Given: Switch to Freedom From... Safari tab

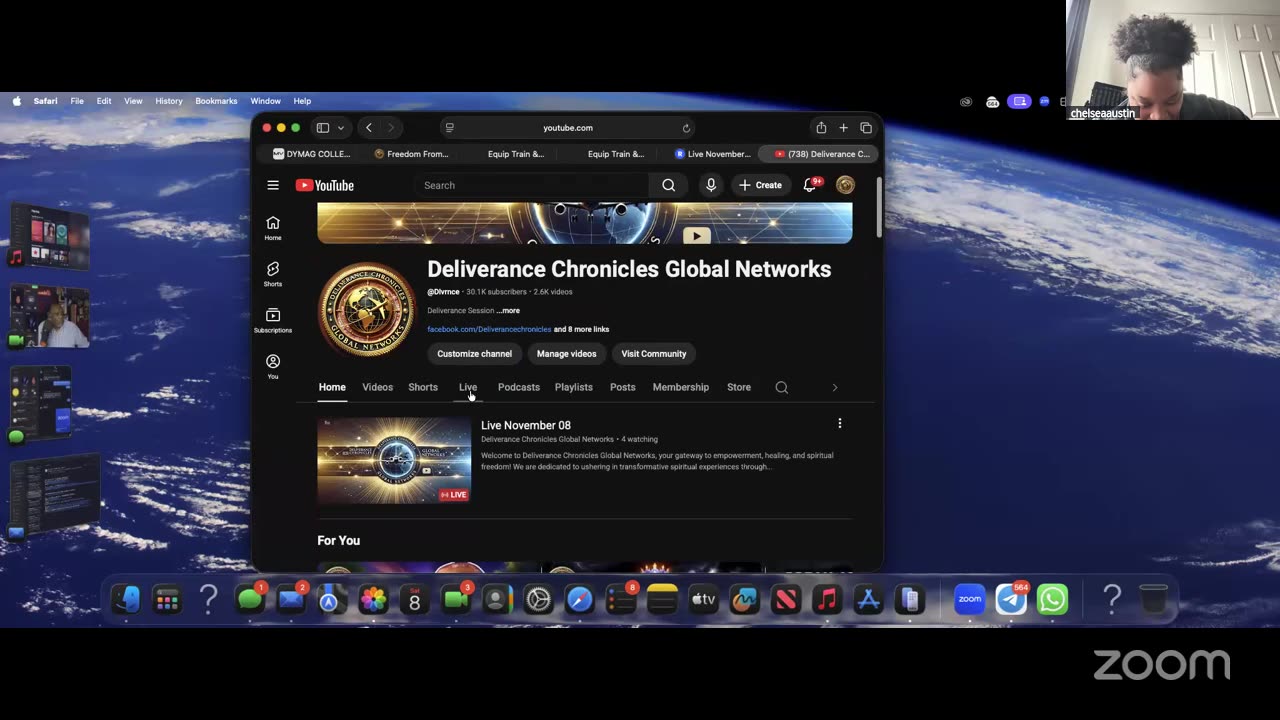Looking at the screenshot, I should (x=411, y=154).
